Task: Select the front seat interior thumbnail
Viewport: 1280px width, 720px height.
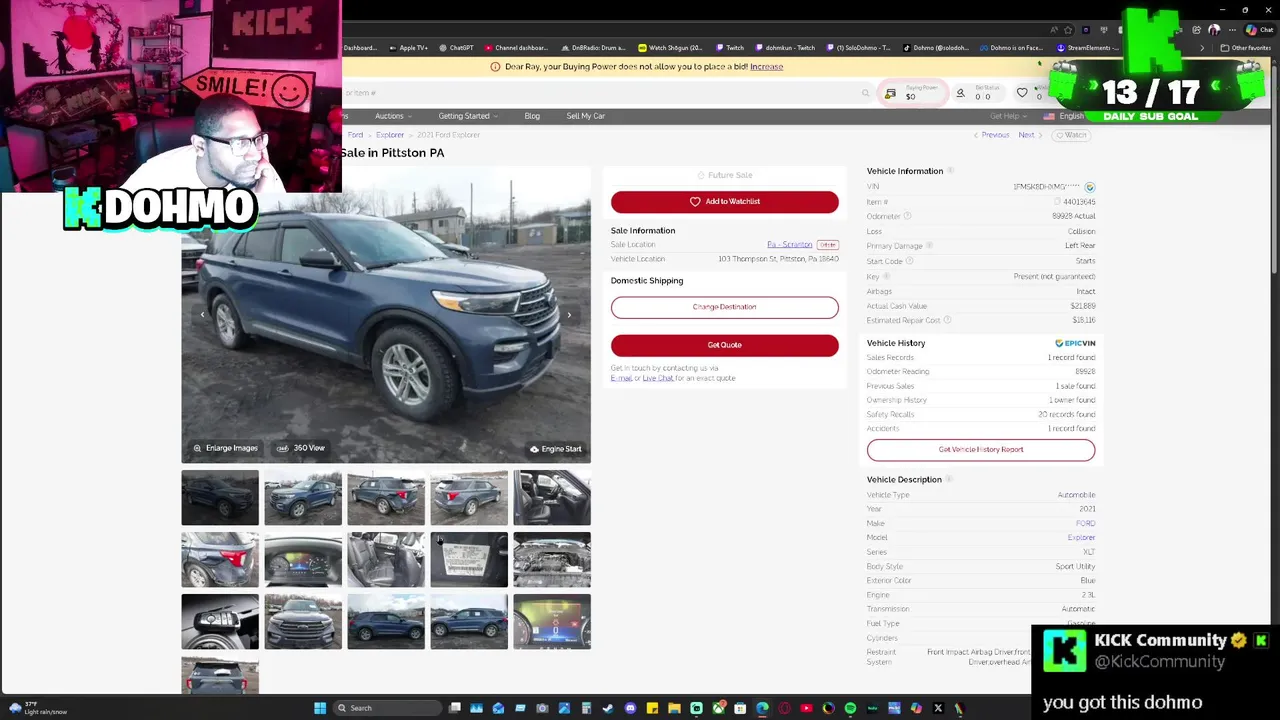Action: [x=552, y=498]
